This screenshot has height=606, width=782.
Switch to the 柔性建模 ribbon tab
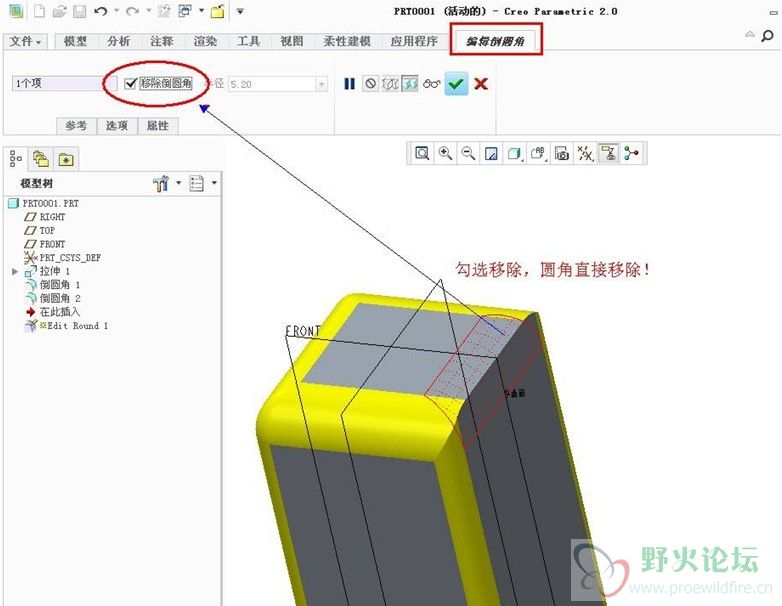point(347,41)
